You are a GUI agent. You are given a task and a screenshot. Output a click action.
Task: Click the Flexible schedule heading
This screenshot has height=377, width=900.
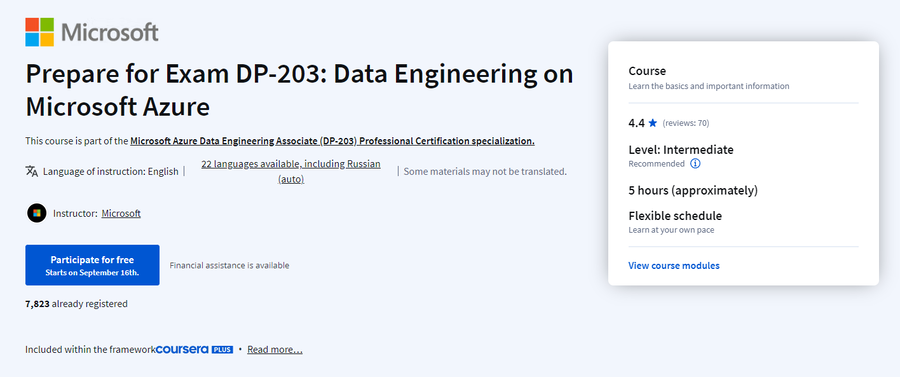click(675, 216)
